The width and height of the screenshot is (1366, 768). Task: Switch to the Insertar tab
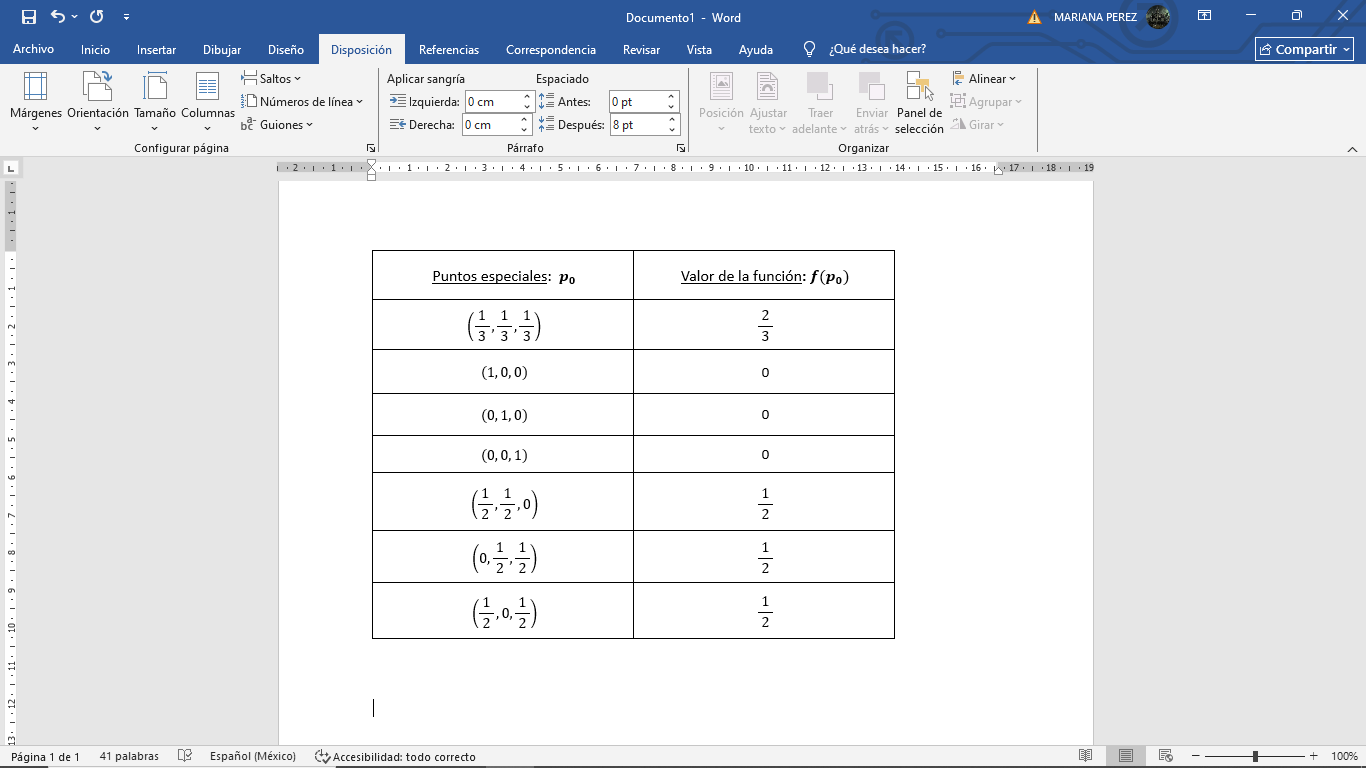point(156,50)
